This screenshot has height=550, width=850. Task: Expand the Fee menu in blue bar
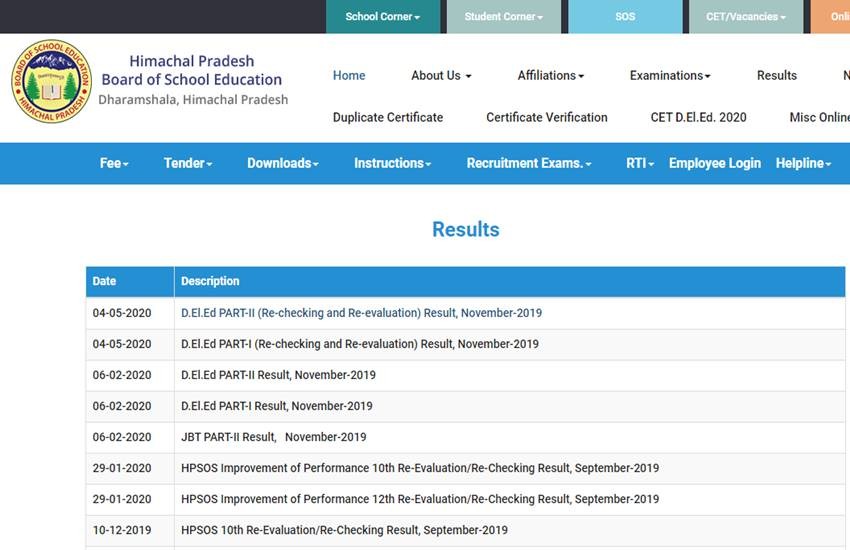click(114, 163)
